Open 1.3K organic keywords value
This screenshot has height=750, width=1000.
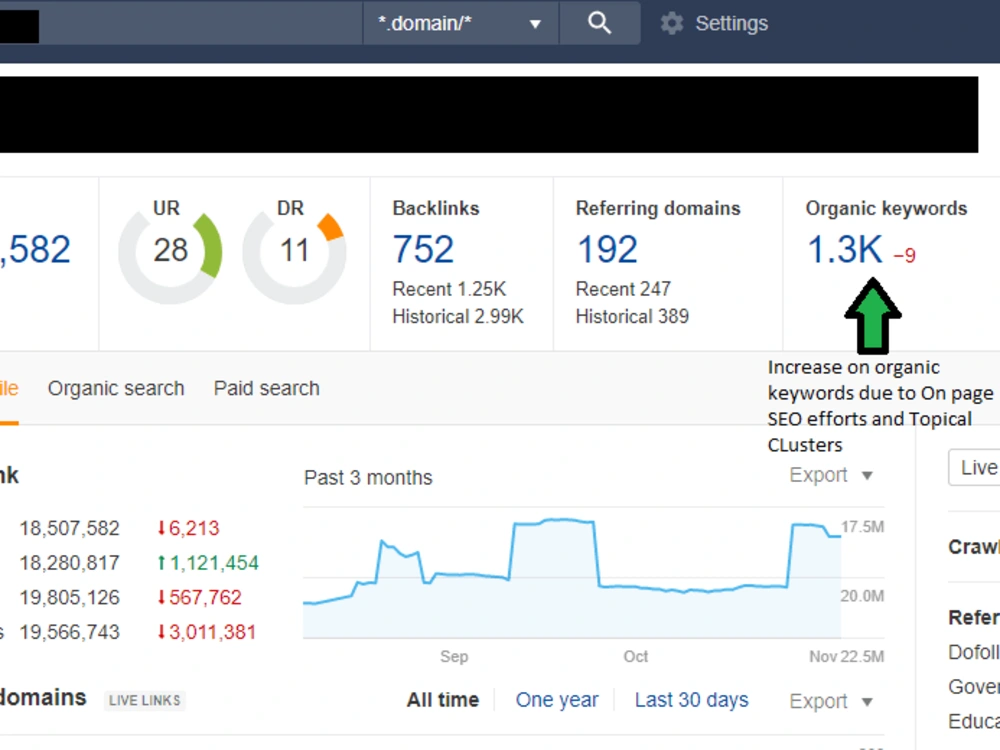pyautogui.click(x=844, y=249)
